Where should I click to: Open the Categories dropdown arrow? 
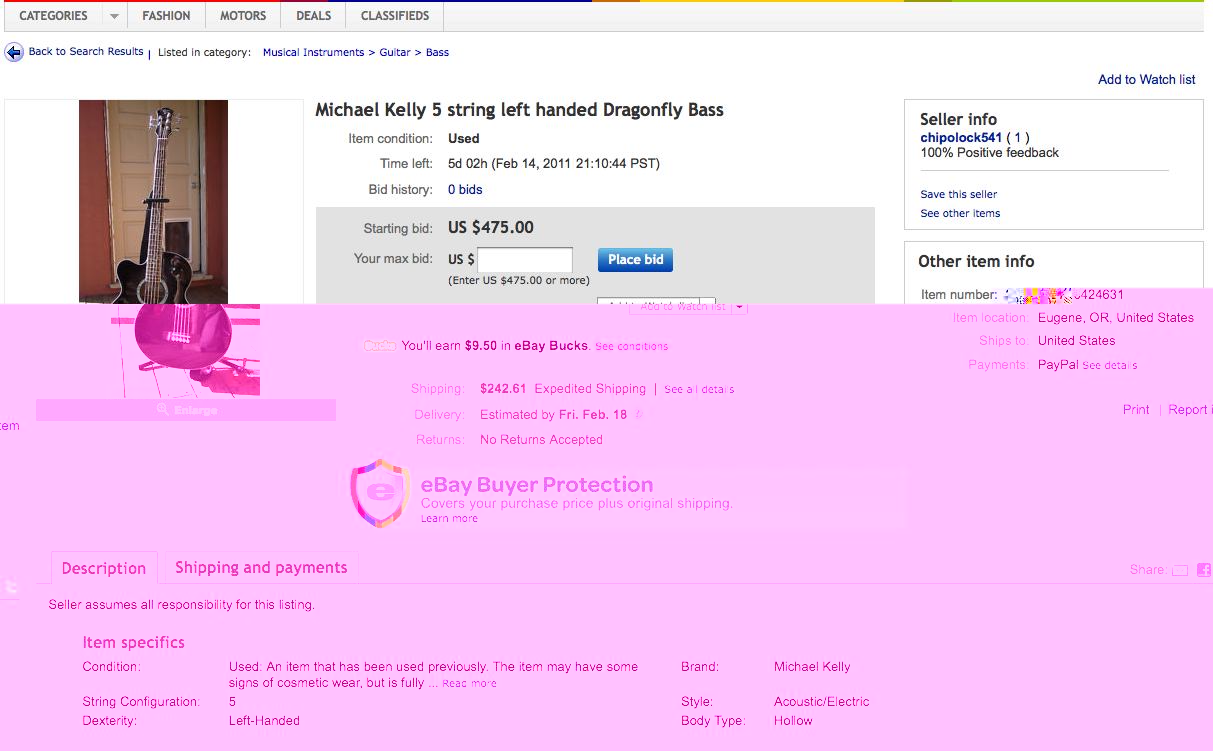click(x=113, y=16)
